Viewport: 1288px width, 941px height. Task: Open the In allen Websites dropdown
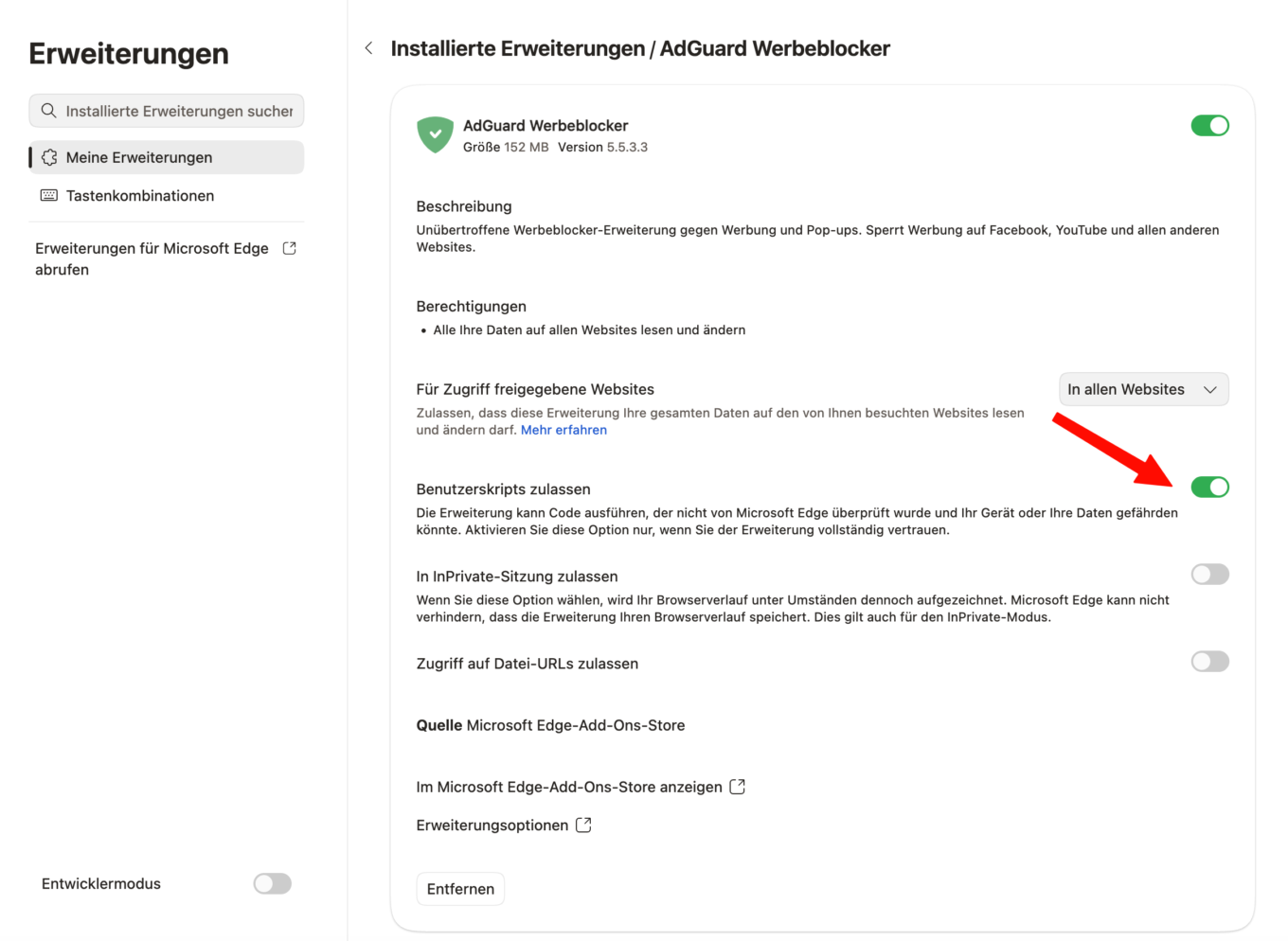point(1143,389)
